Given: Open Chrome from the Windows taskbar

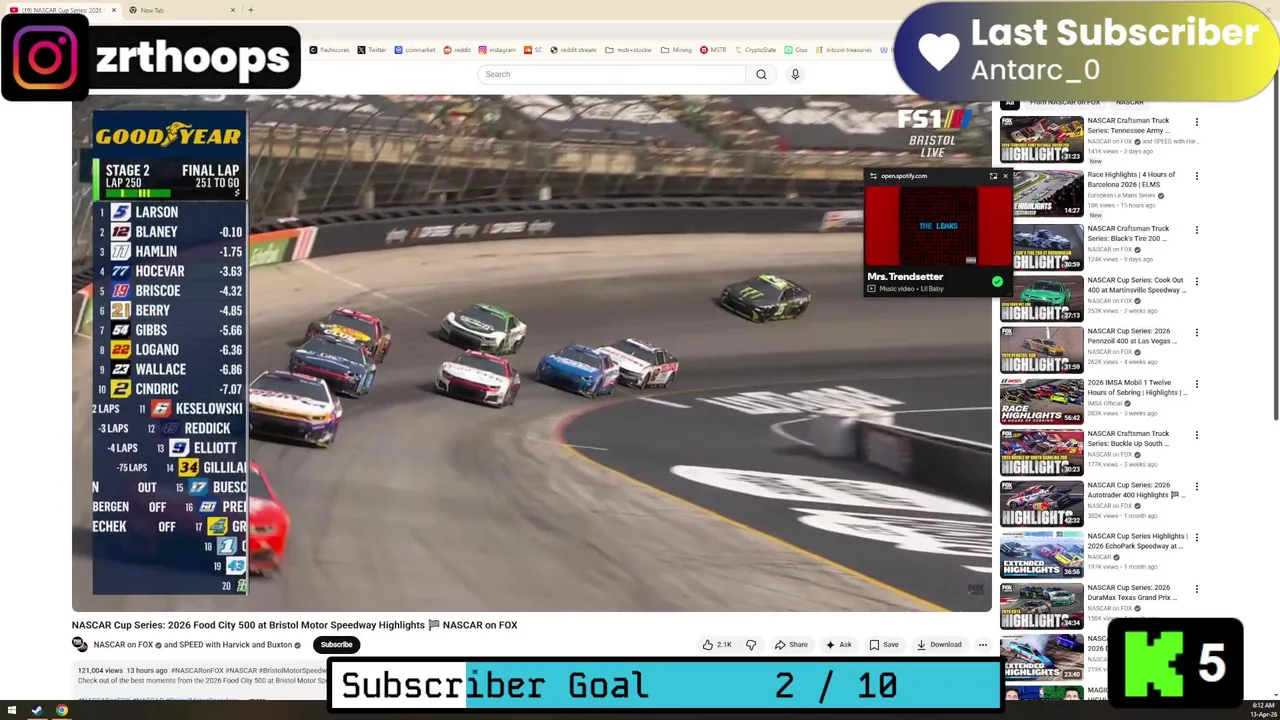Looking at the screenshot, I should coord(61,711).
